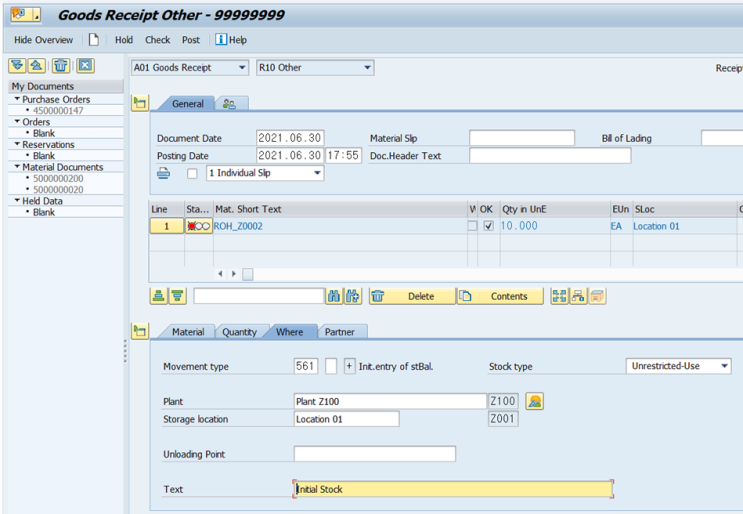Click the Unloading Point input field
The image size is (743, 514).
click(375, 454)
